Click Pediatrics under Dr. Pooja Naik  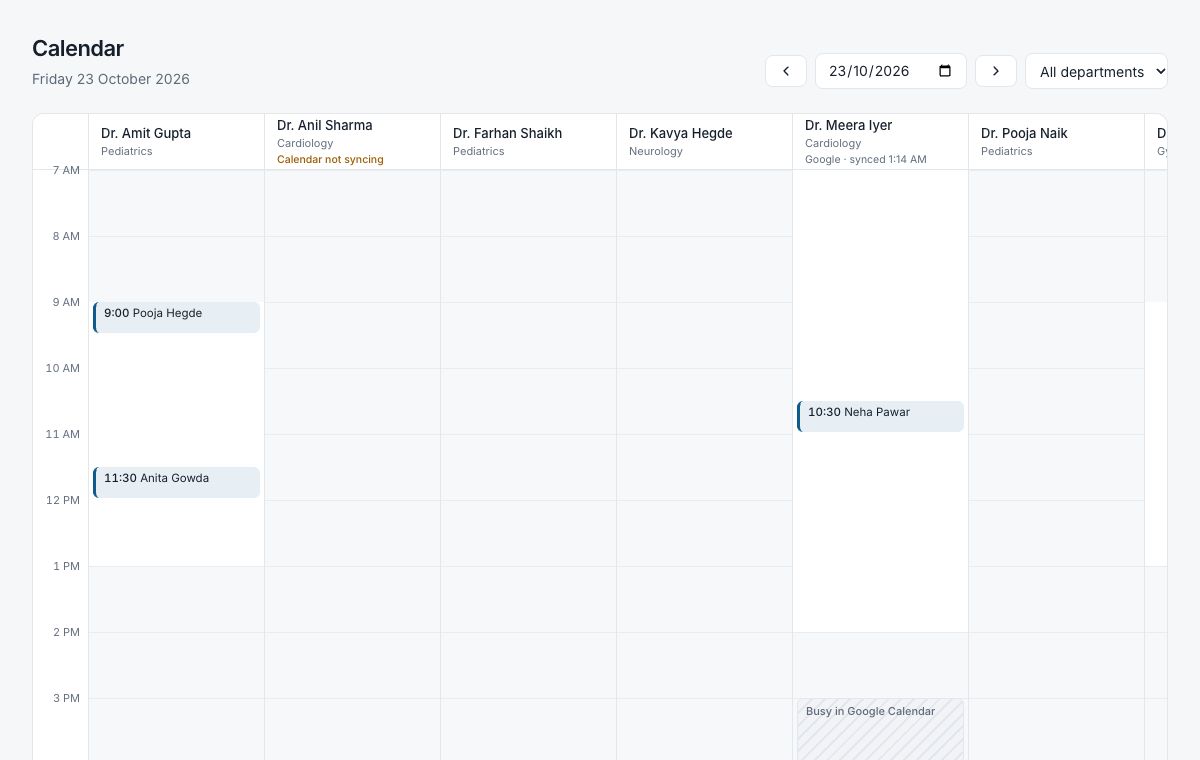[1007, 152]
